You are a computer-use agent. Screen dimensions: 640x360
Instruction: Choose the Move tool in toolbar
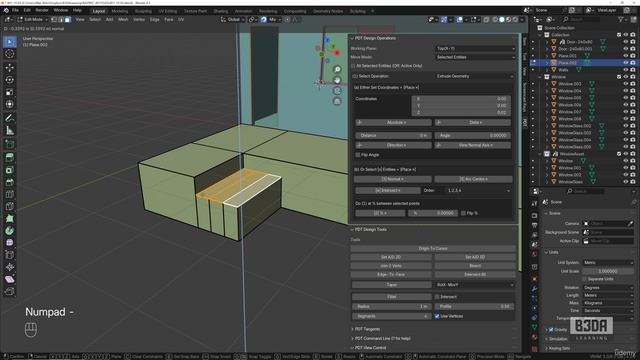click(x=10, y=67)
